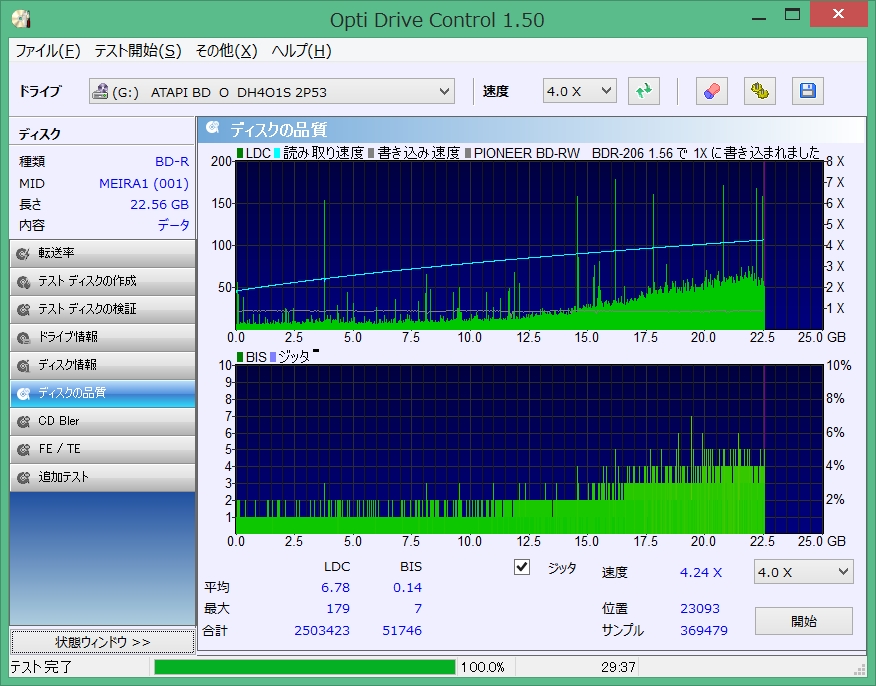The height and width of the screenshot is (686, 876).
Task: Click the disc icon beside テスト ディスクの検証
Action: pyautogui.click(x=23, y=309)
